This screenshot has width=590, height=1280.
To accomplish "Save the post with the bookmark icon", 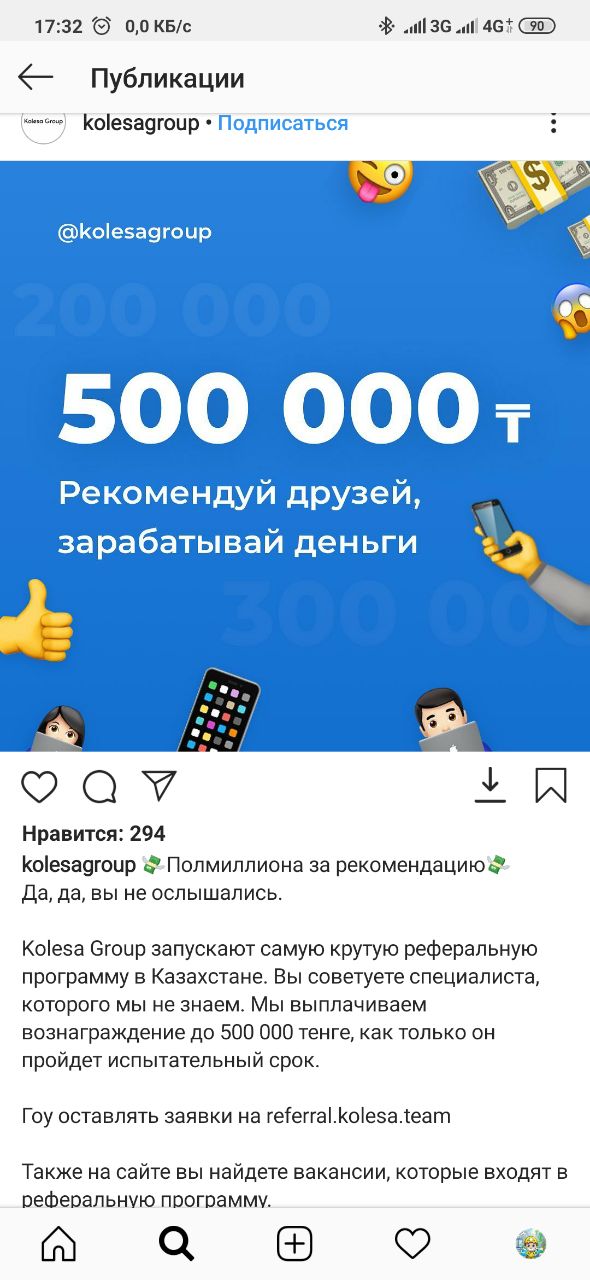I will pyautogui.click(x=551, y=785).
